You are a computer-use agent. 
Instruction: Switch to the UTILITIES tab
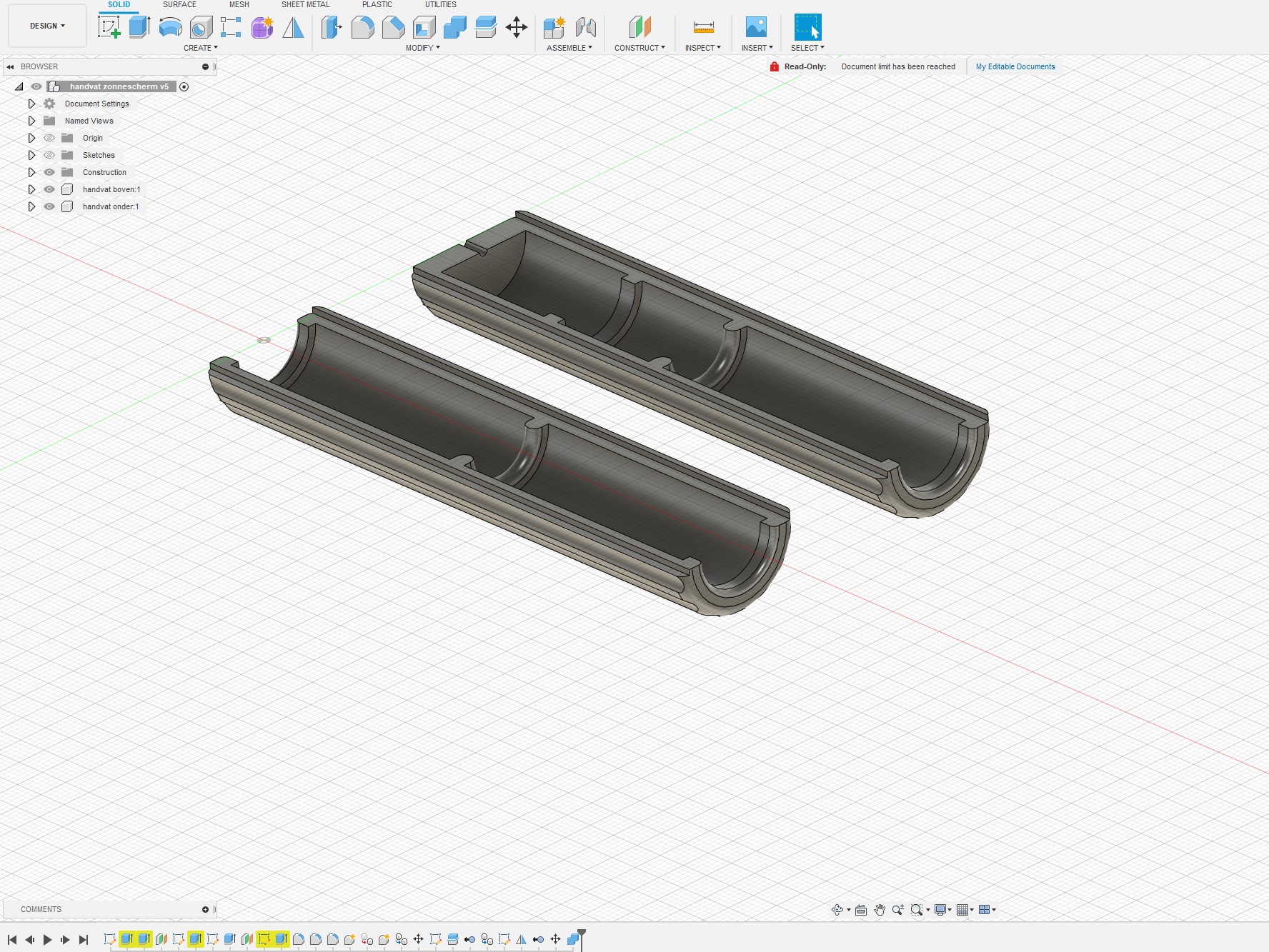[x=441, y=5]
